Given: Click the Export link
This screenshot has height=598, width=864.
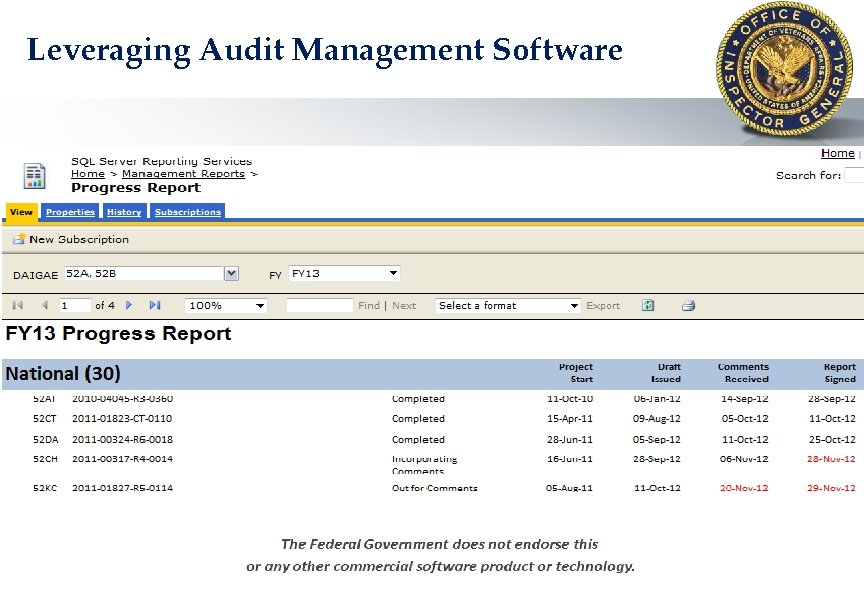Looking at the screenshot, I should point(603,305).
